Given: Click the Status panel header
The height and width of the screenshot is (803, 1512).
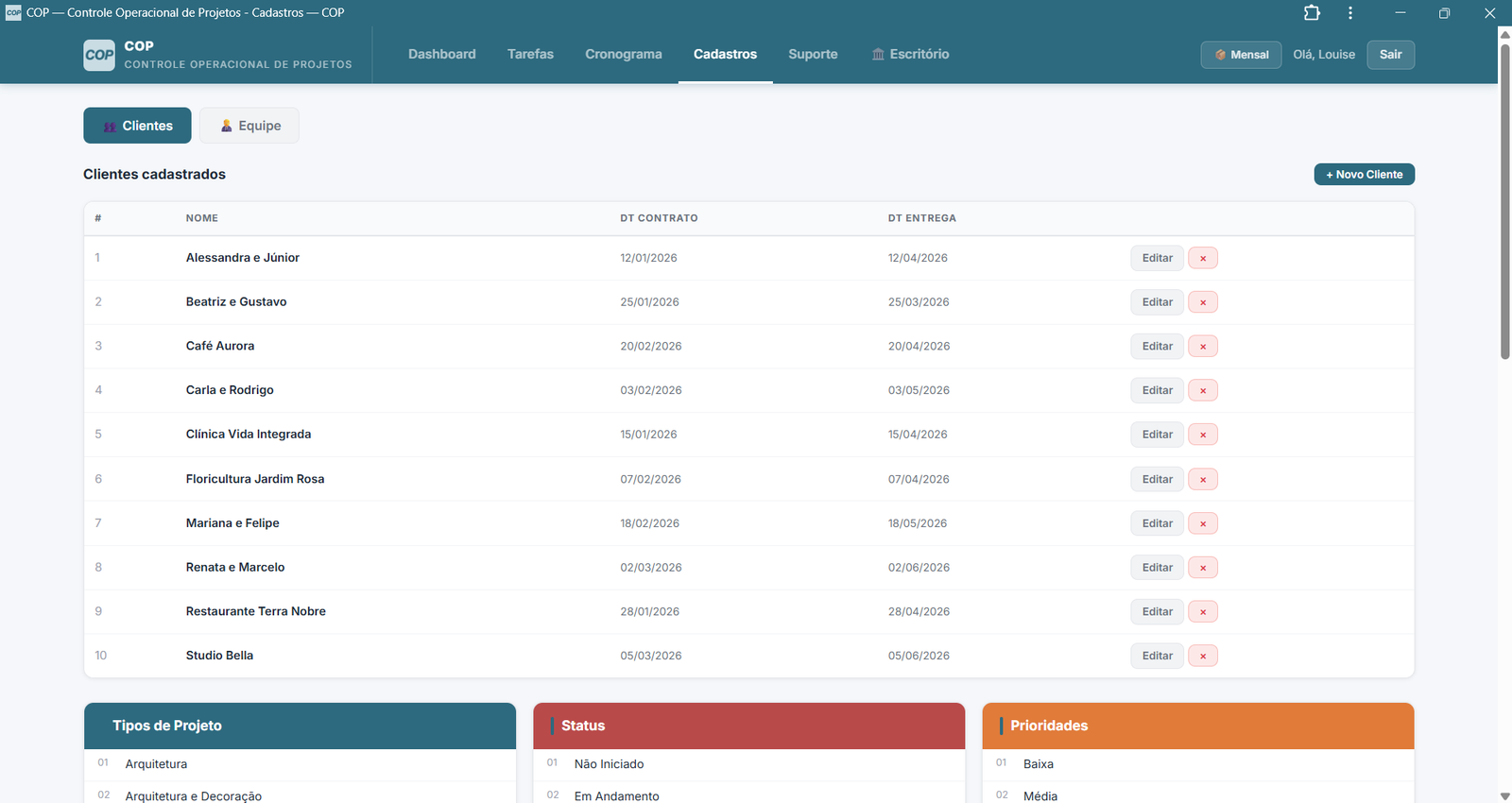Looking at the screenshot, I should point(748,726).
